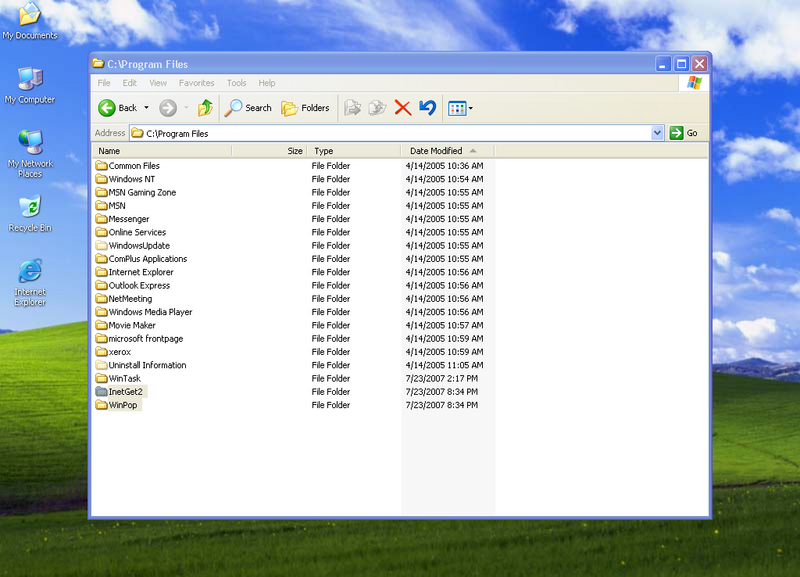Click inside the Address bar field
Viewport: 800px width, 577px height.
(390, 133)
